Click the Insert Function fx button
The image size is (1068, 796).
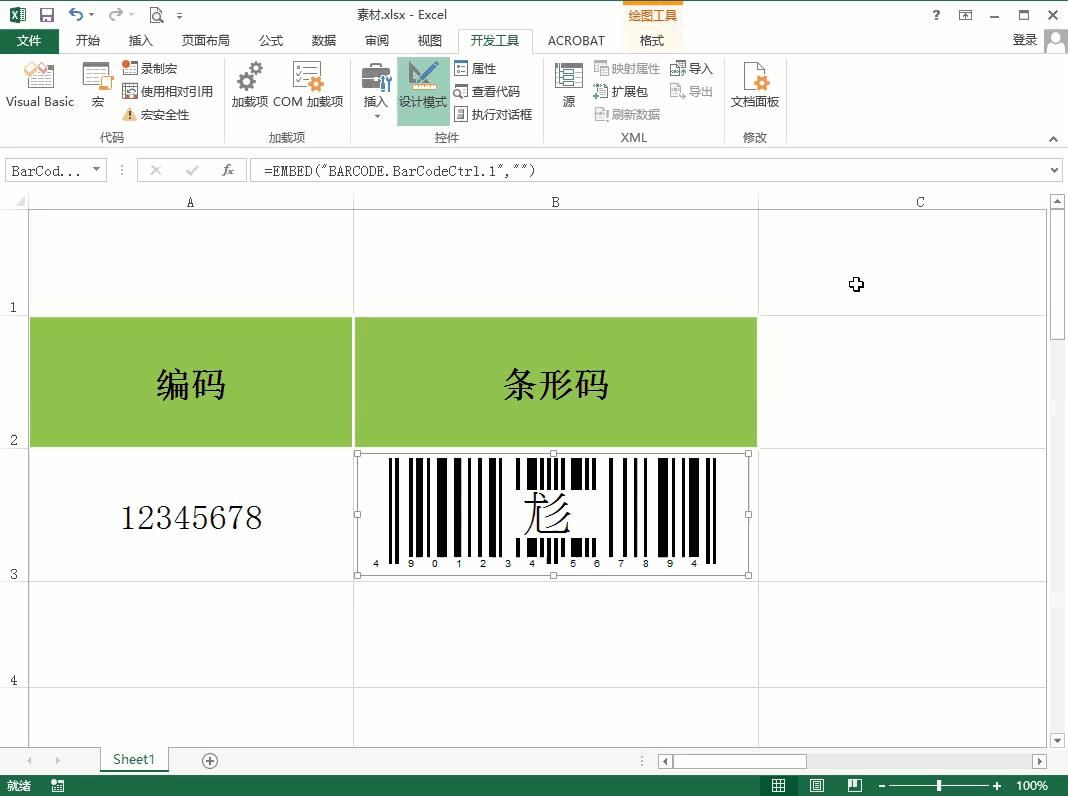228,170
